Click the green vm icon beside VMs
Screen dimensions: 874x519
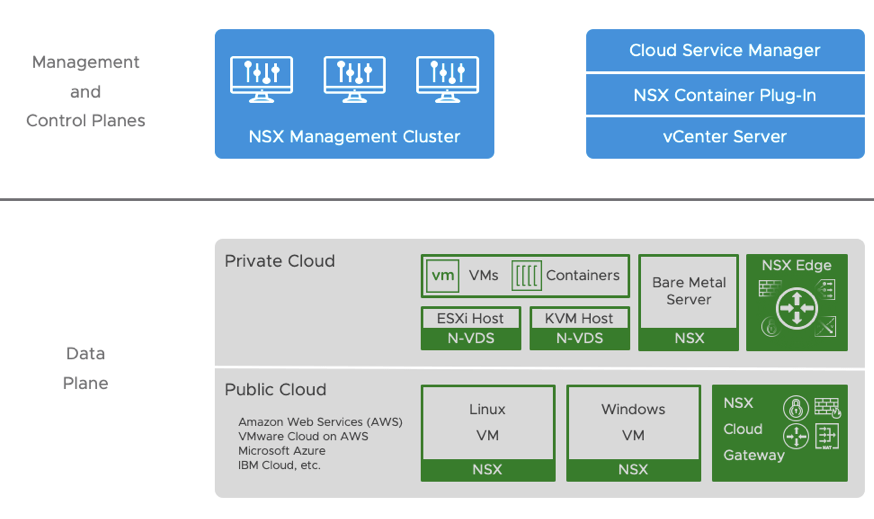tap(443, 276)
